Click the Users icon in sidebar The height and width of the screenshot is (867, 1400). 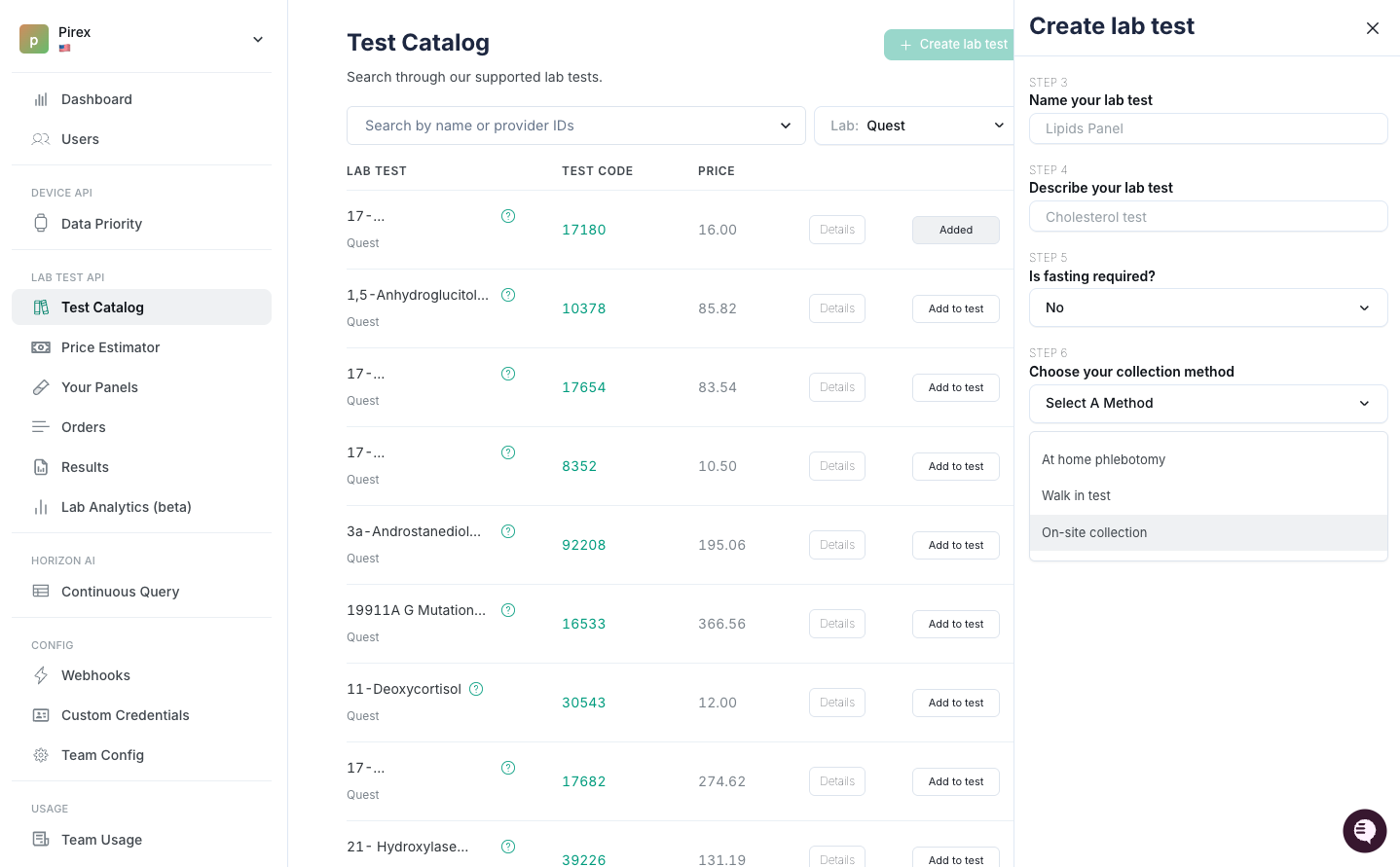(41, 139)
